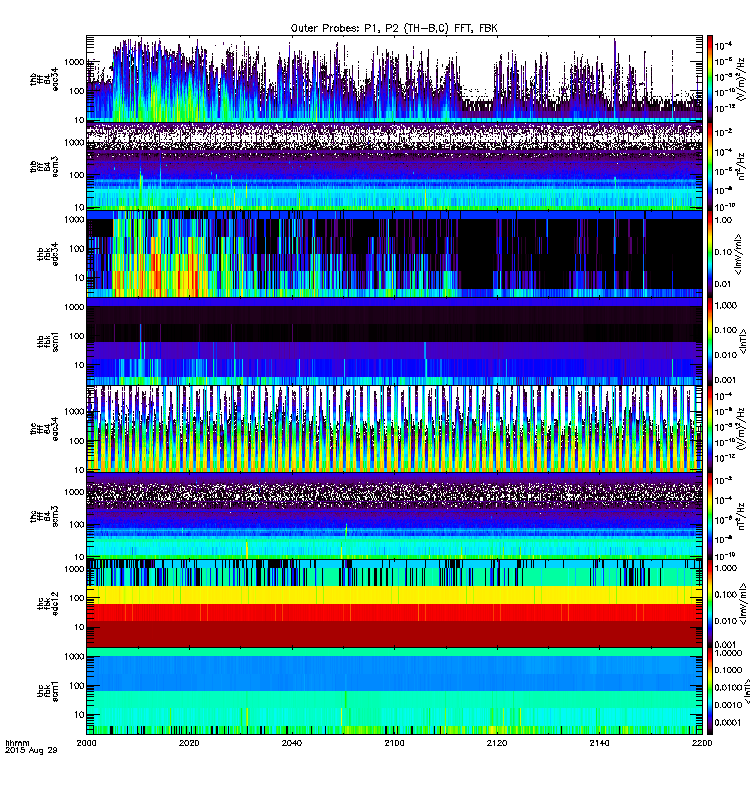Click the color bar of the thc eac34 FFT panel
750x800 pixels.
pyautogui.click(x=710, y=429)
